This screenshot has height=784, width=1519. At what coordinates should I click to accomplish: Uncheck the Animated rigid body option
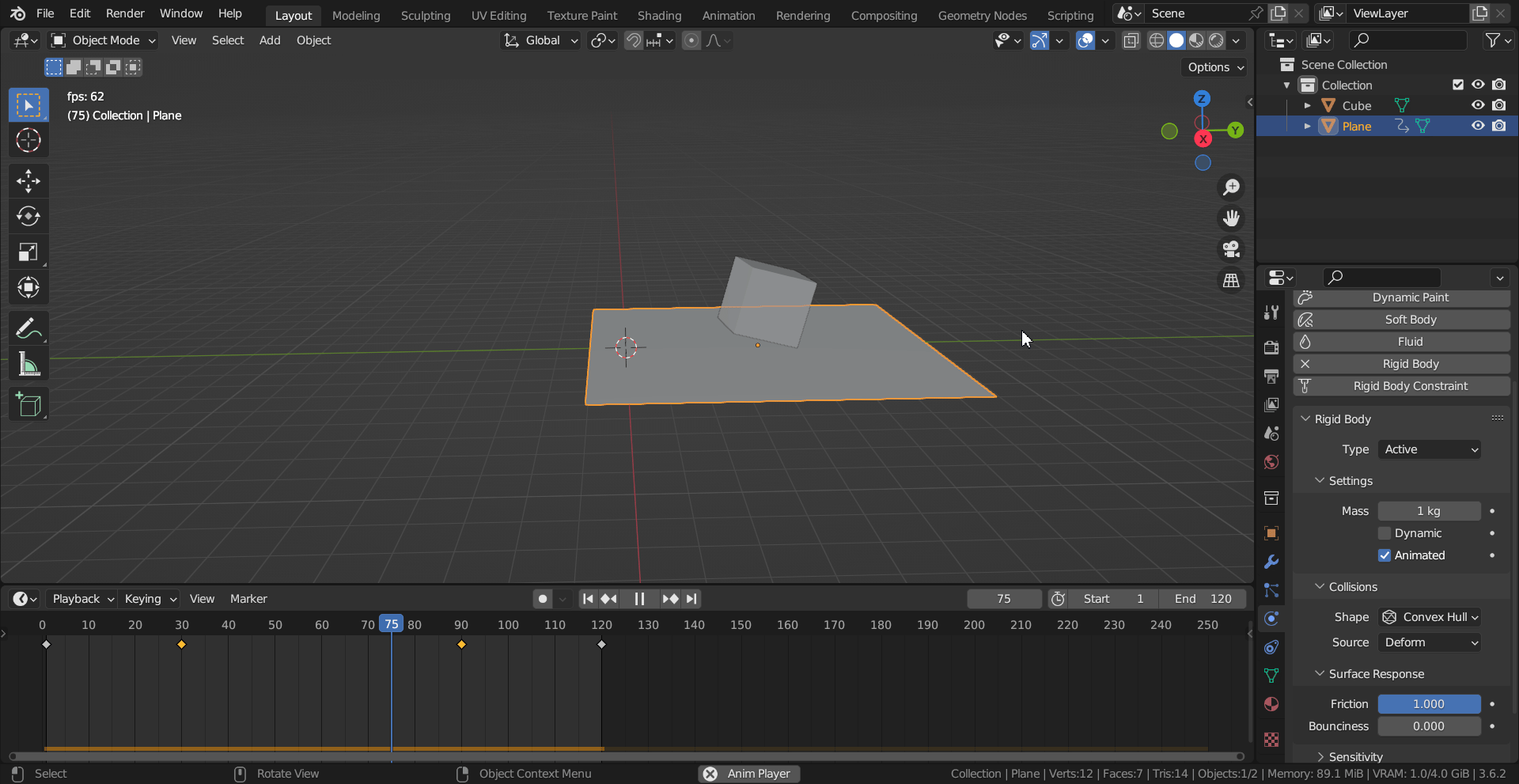pos(1385,555)
